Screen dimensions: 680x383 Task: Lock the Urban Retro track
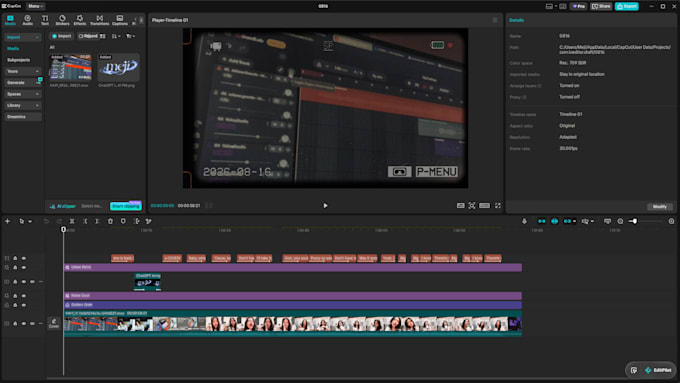tap(15, 268)
